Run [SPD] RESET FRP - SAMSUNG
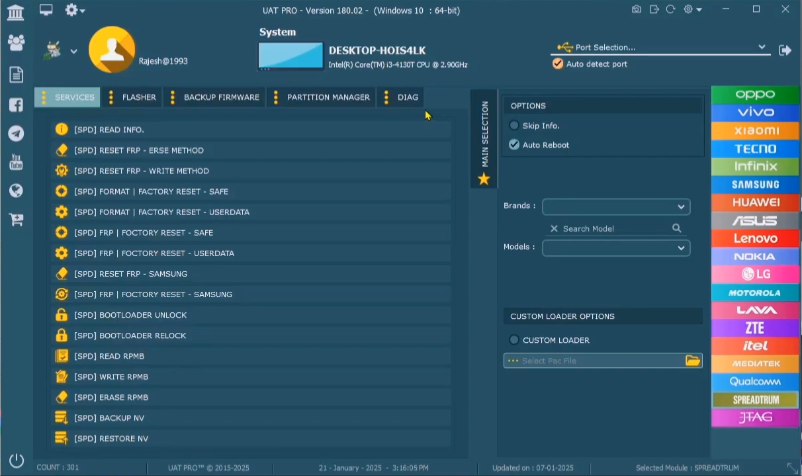 click(x=251, y=274)
